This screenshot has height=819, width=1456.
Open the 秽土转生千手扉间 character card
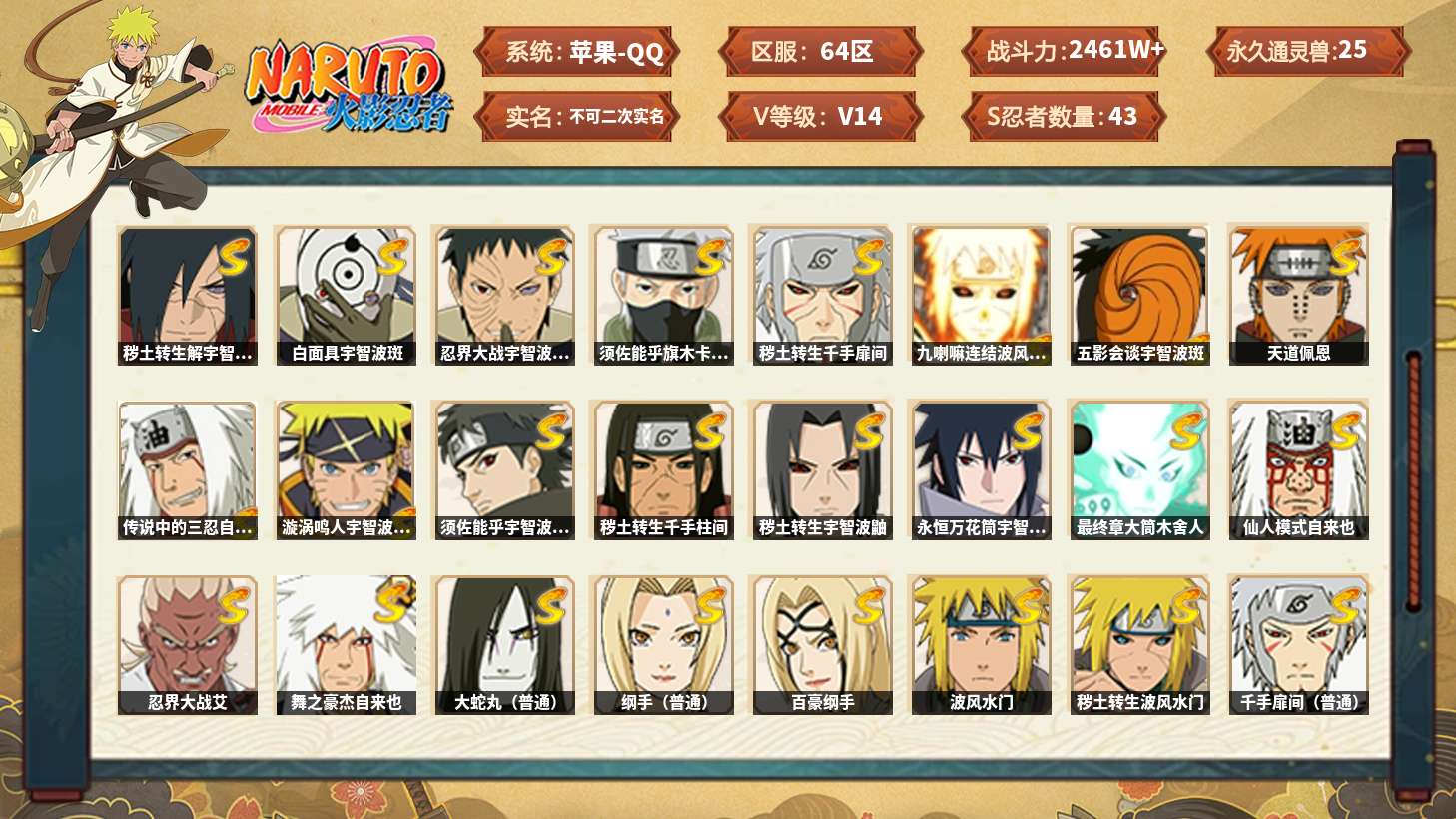[822, 295]
